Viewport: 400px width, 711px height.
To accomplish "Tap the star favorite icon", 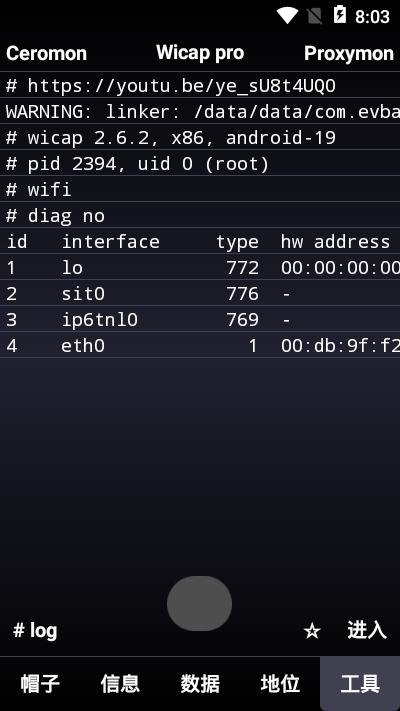I will tap(312, 631).
